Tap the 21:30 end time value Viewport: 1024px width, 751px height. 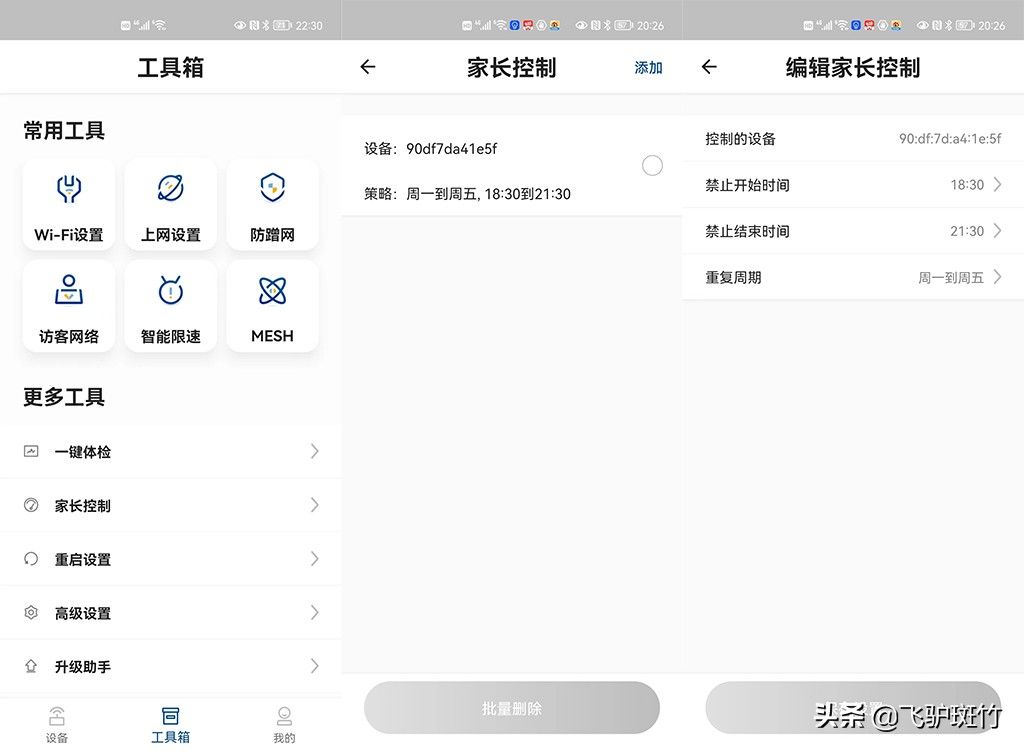click(x=967, y=231)
